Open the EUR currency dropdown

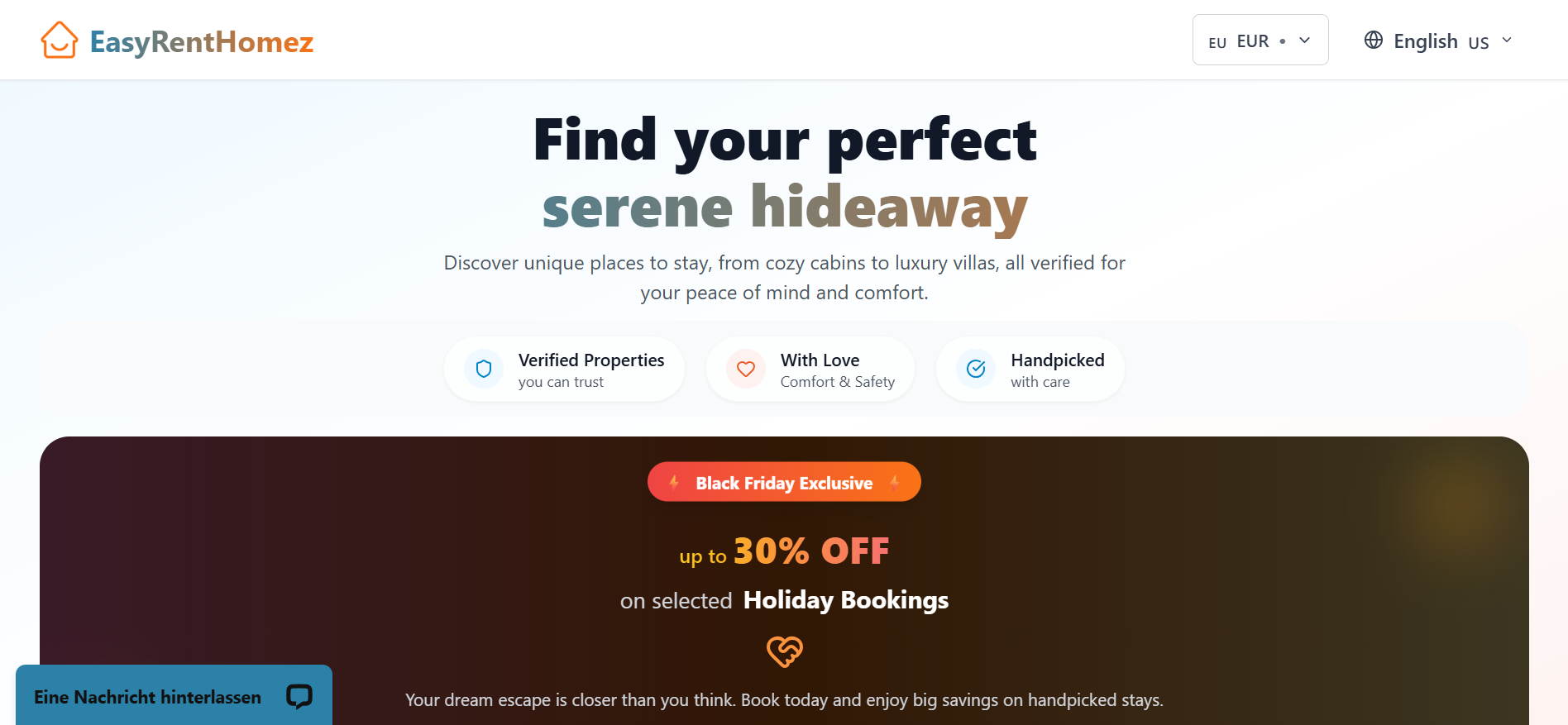[x=1260, y=40]
